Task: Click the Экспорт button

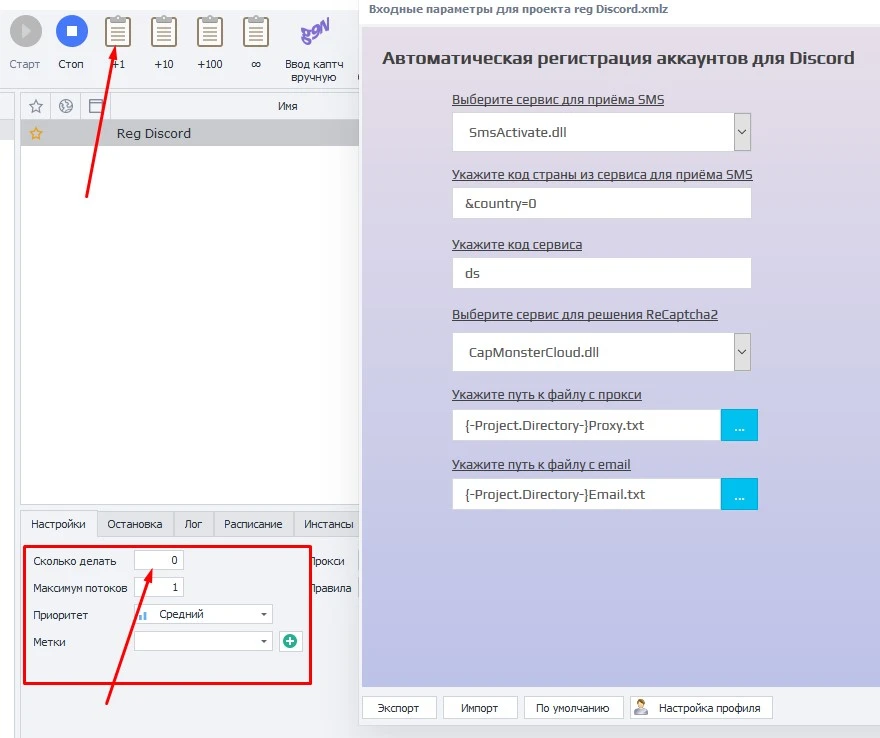Action: tap(398, 708)
